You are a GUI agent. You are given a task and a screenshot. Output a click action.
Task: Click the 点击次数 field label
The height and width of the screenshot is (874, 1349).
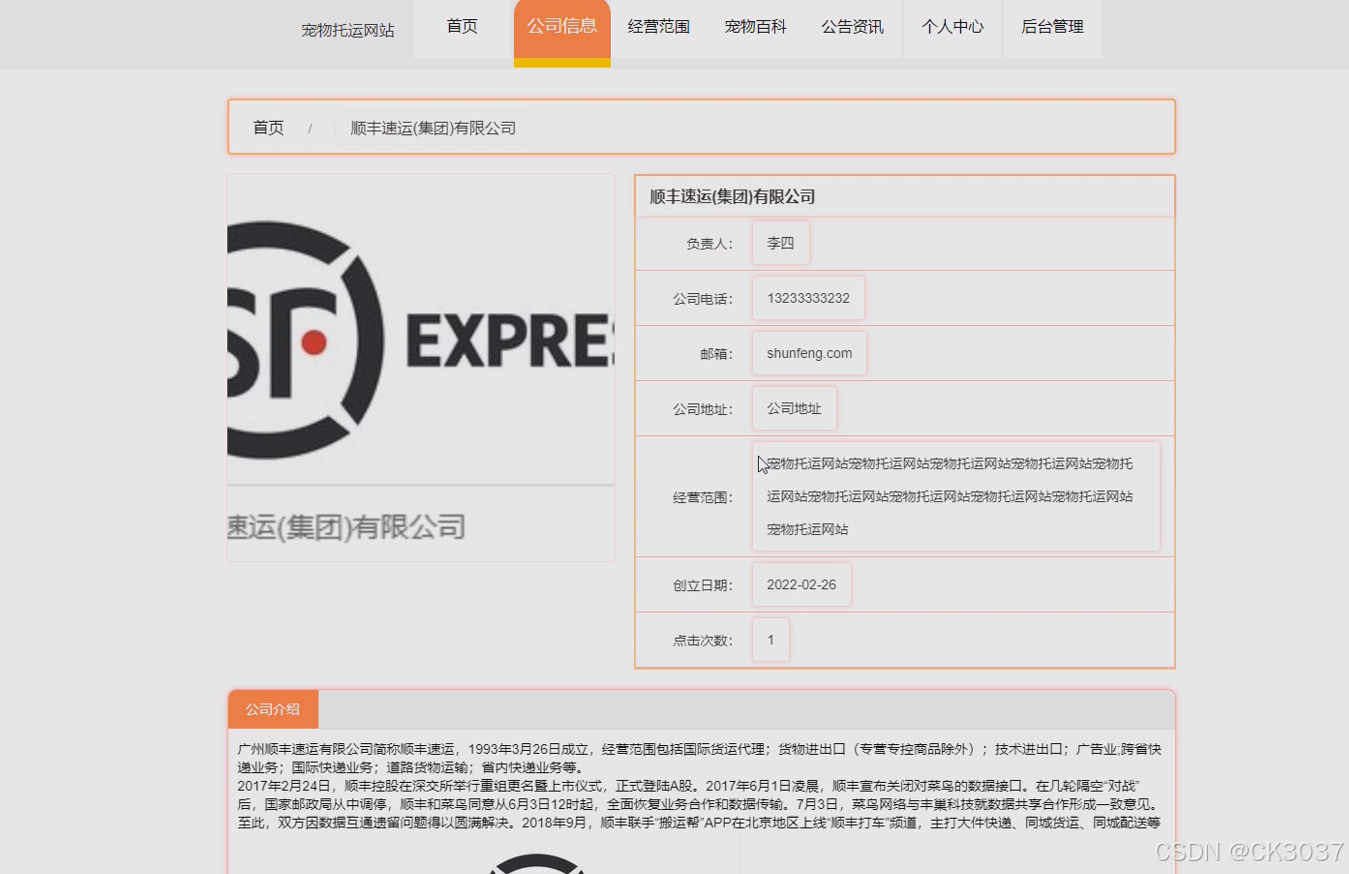[x=703, y=641]
